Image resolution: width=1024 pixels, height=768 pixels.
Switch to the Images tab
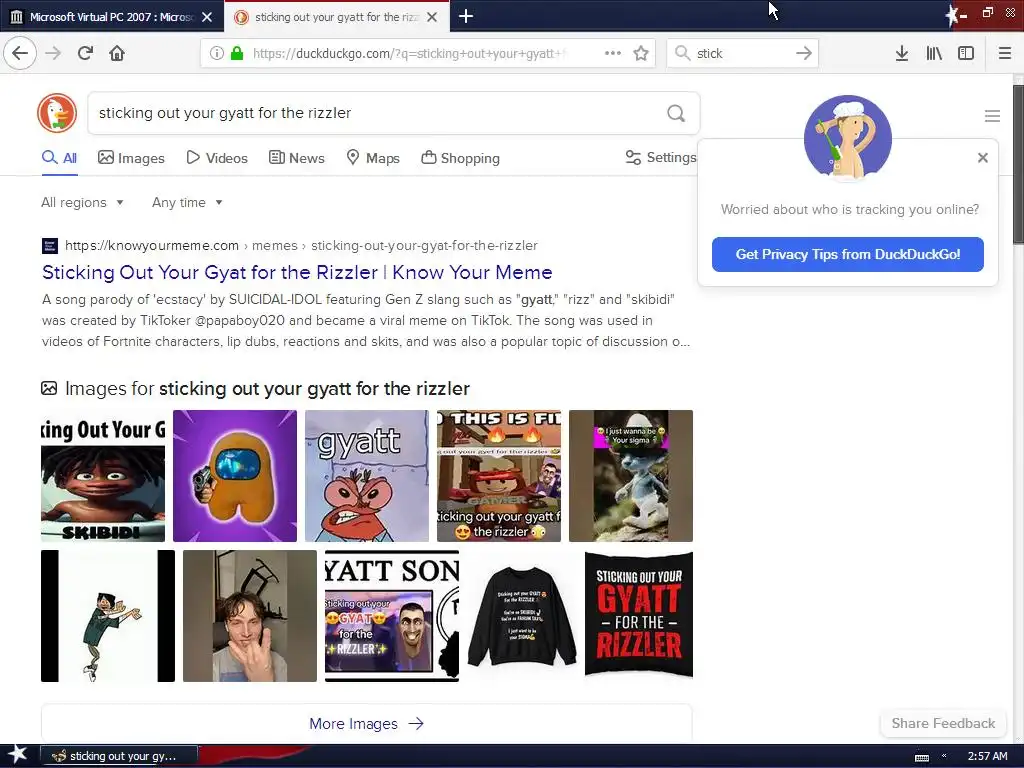click(x=131, y=158)
